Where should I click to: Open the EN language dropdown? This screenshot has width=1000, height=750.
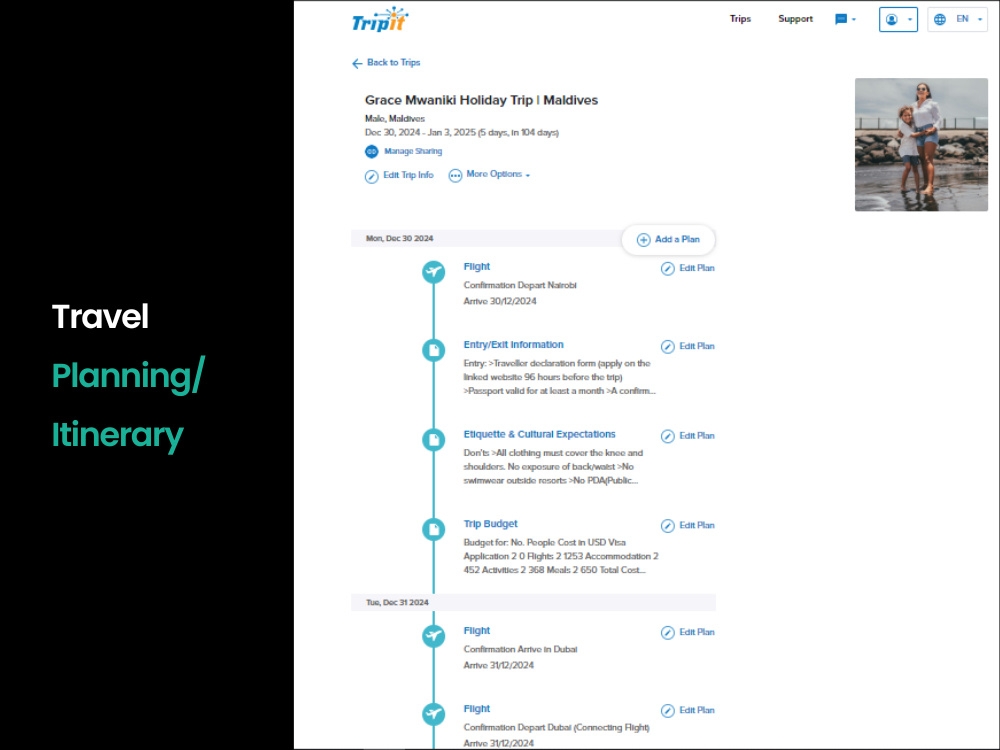(x=957, y=20)
